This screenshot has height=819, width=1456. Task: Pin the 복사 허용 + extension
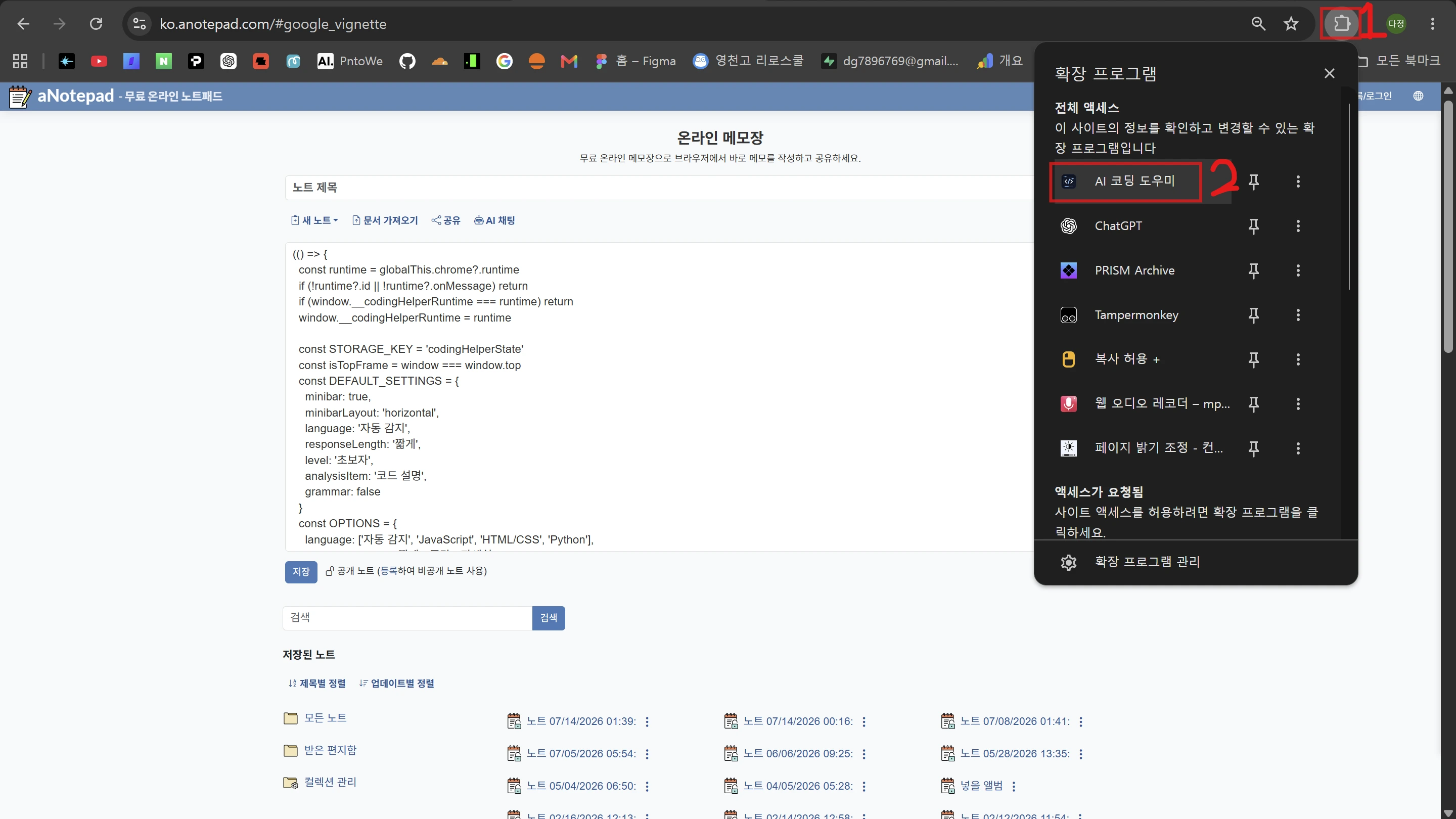coord(1253,359)
